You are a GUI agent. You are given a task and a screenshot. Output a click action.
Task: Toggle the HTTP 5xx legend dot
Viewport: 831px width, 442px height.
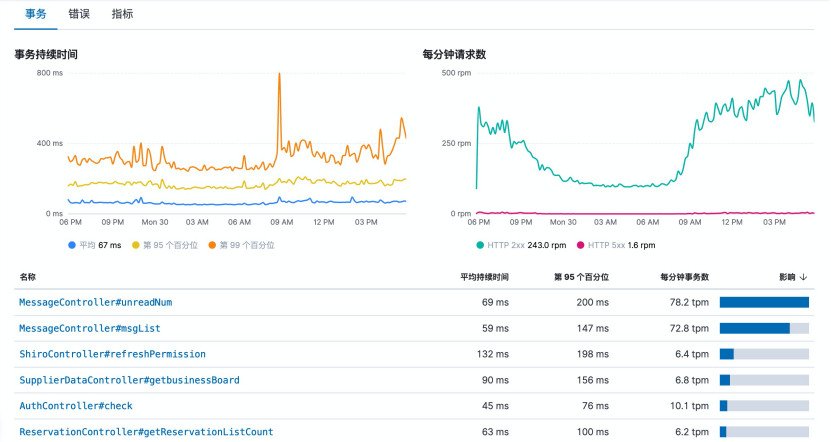[580, 245]
